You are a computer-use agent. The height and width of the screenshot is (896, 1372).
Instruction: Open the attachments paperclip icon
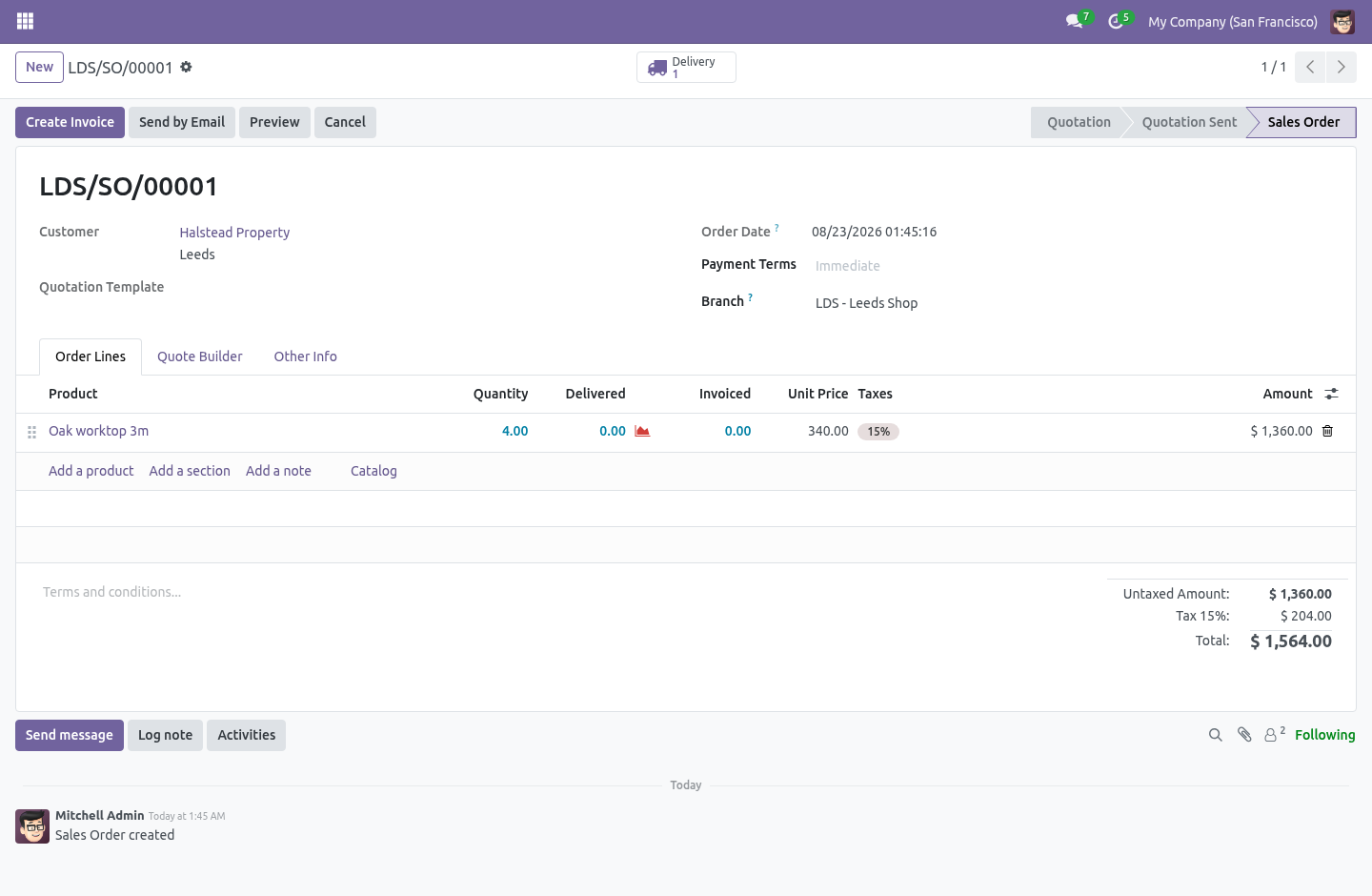1244,735
